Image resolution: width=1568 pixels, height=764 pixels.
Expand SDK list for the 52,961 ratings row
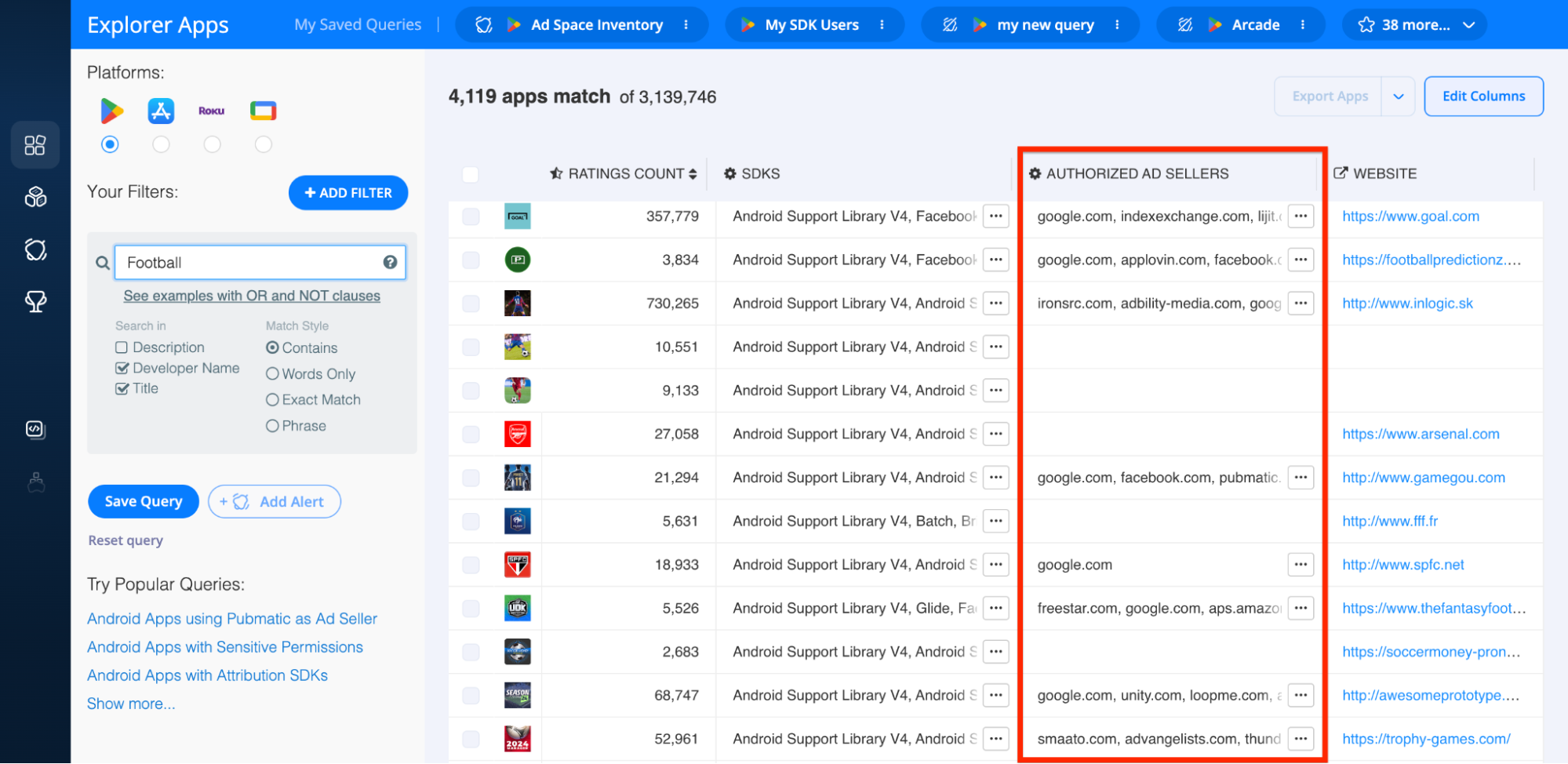[x=996, y=739]
